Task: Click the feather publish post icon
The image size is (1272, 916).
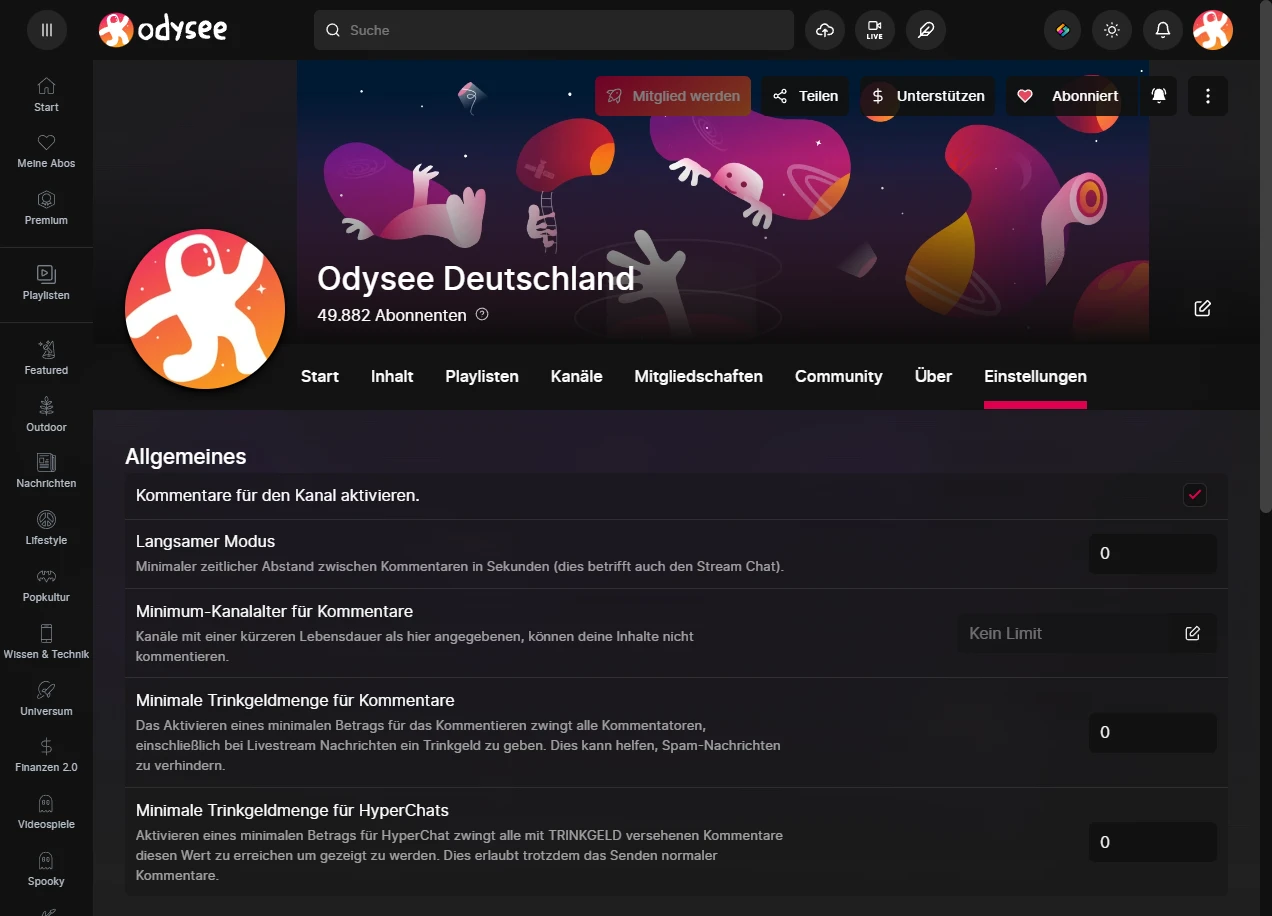Action: click(926, 30)
